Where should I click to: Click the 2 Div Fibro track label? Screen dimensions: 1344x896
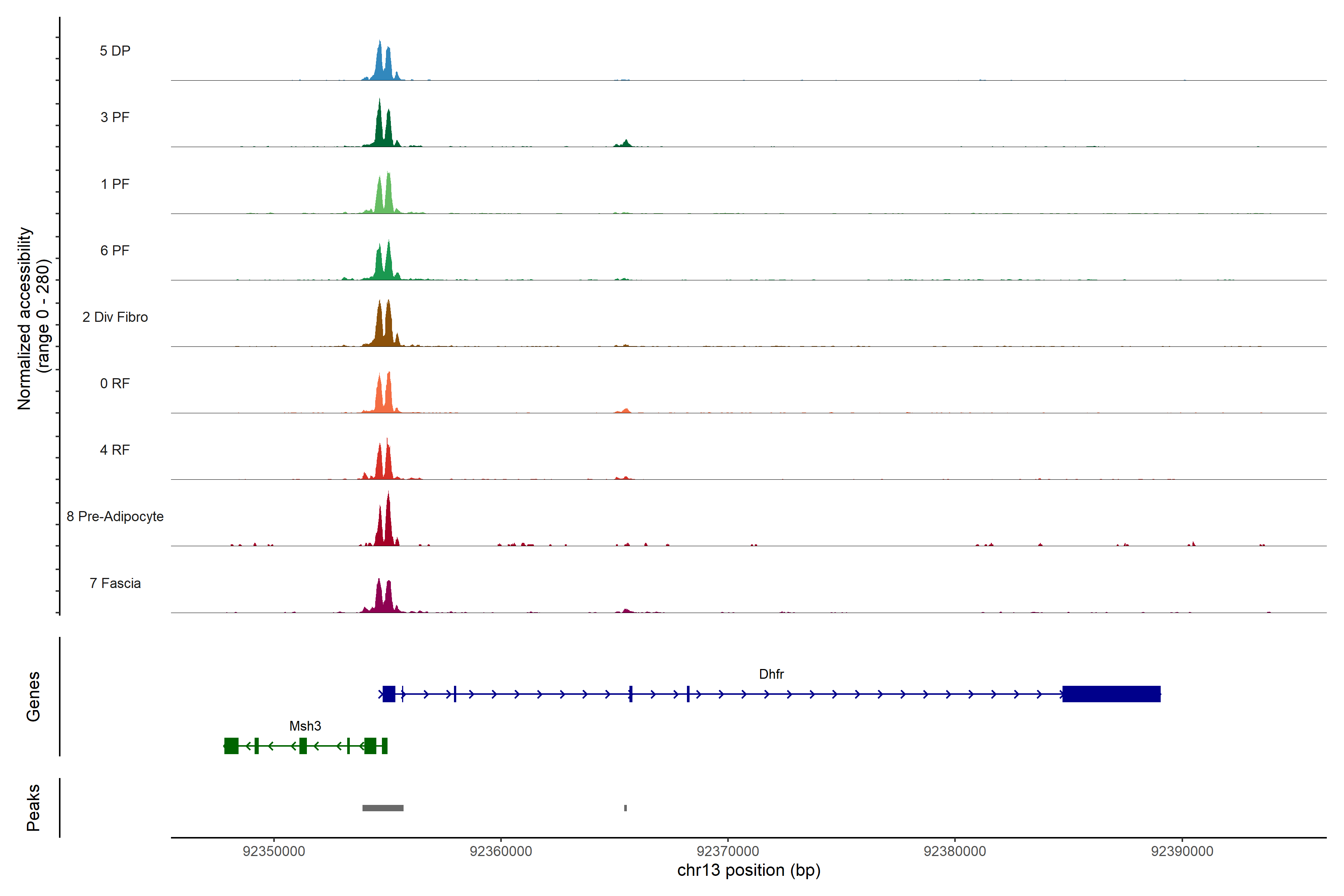115,317
